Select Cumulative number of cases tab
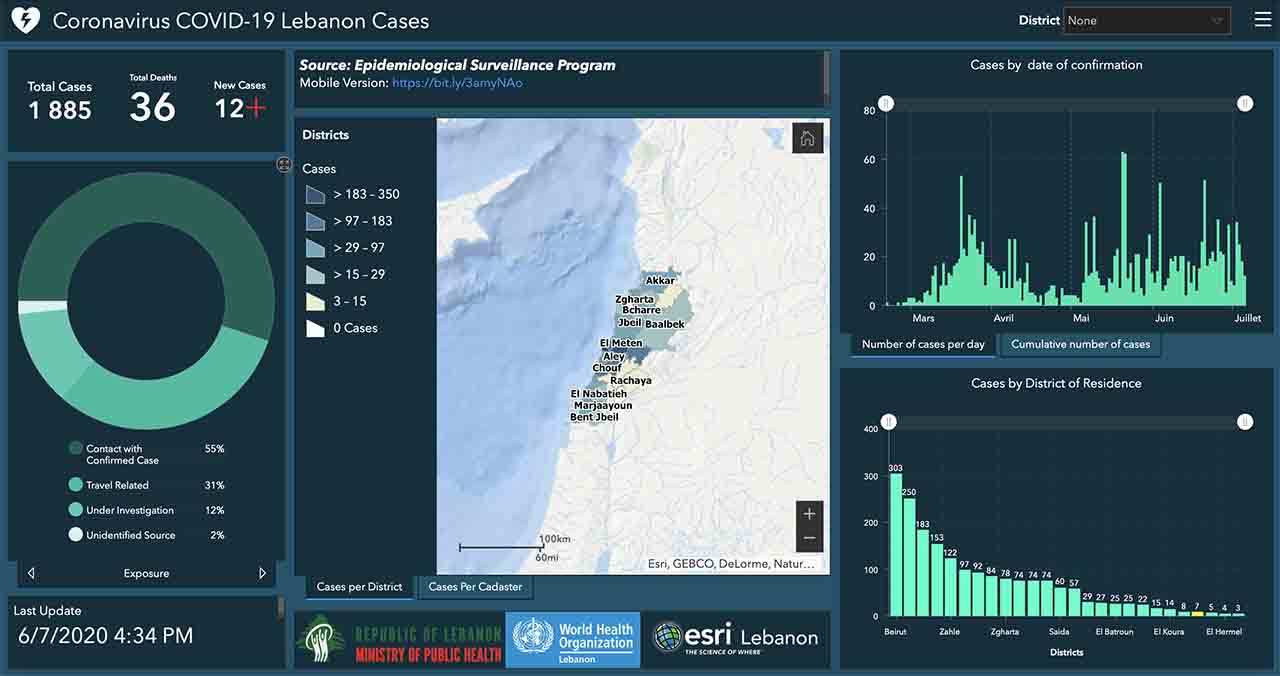 tap(1080, 344)
